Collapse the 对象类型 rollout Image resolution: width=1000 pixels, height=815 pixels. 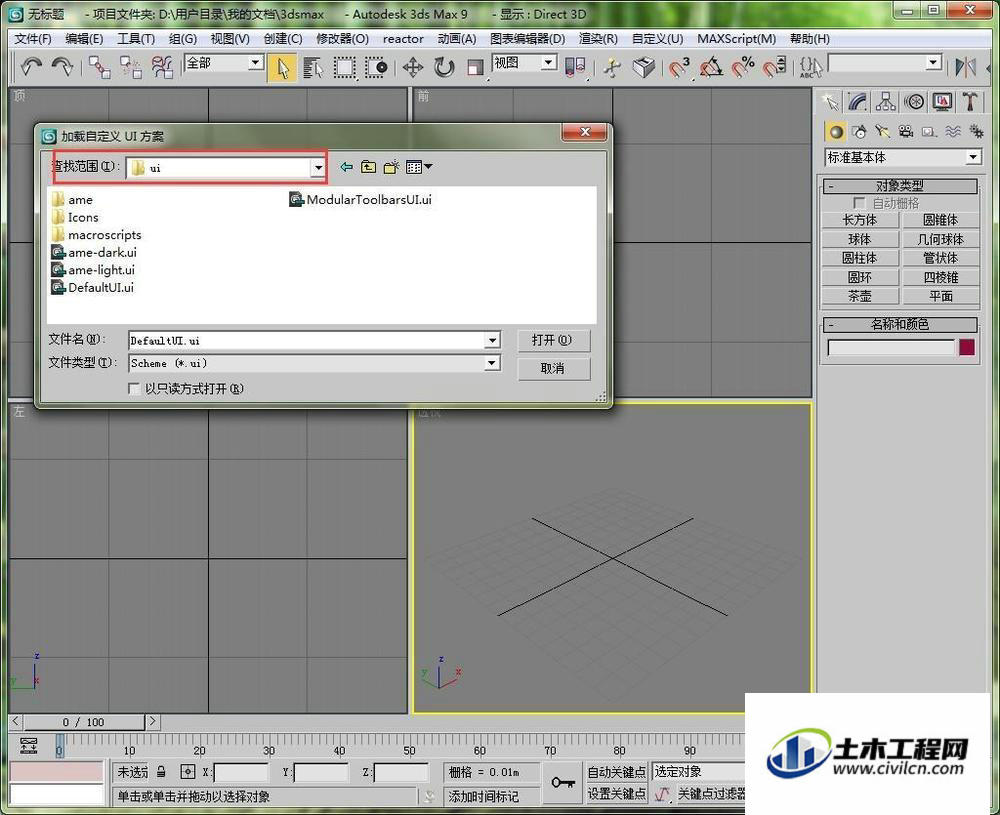pyautogui.click(x=900, y=186)
